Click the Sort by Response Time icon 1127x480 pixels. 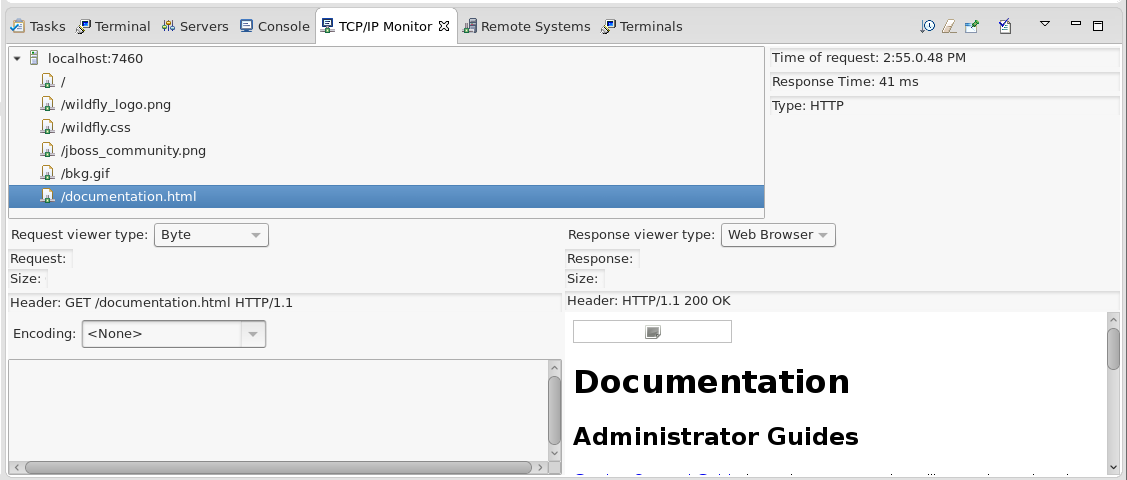point(928,26)
